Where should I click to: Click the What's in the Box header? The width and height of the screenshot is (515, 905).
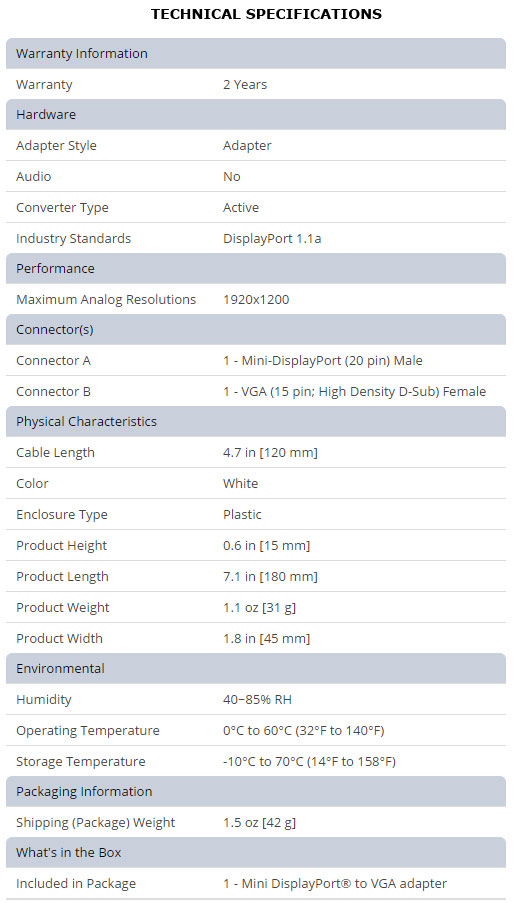pos(256,852)
